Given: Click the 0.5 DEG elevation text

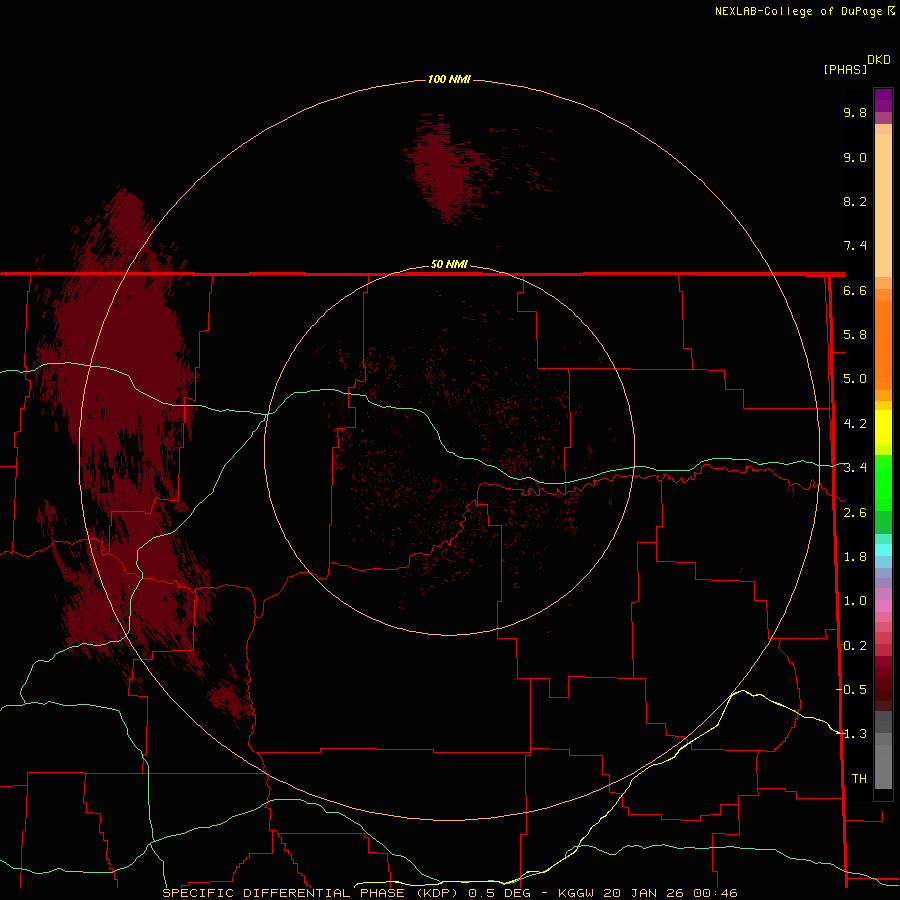Looking at the screenshot, I should pos(499,893).
